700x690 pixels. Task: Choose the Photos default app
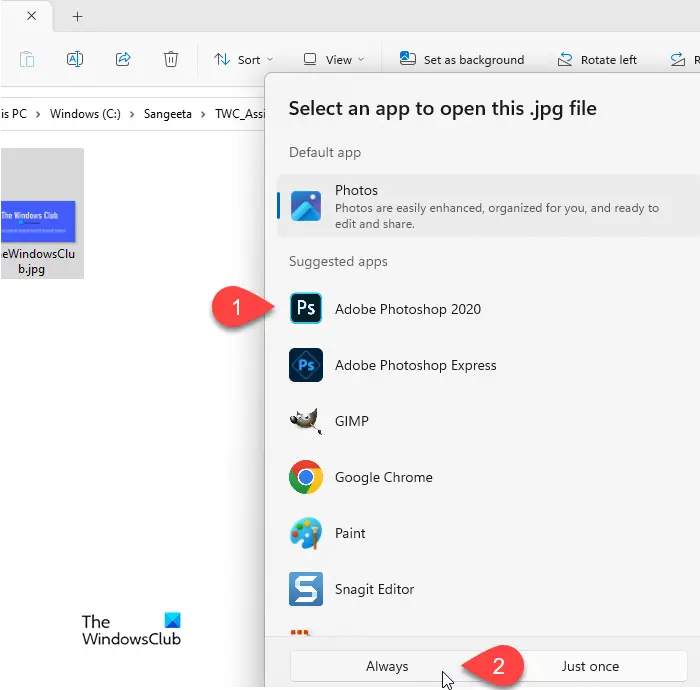tap(488, 206)
